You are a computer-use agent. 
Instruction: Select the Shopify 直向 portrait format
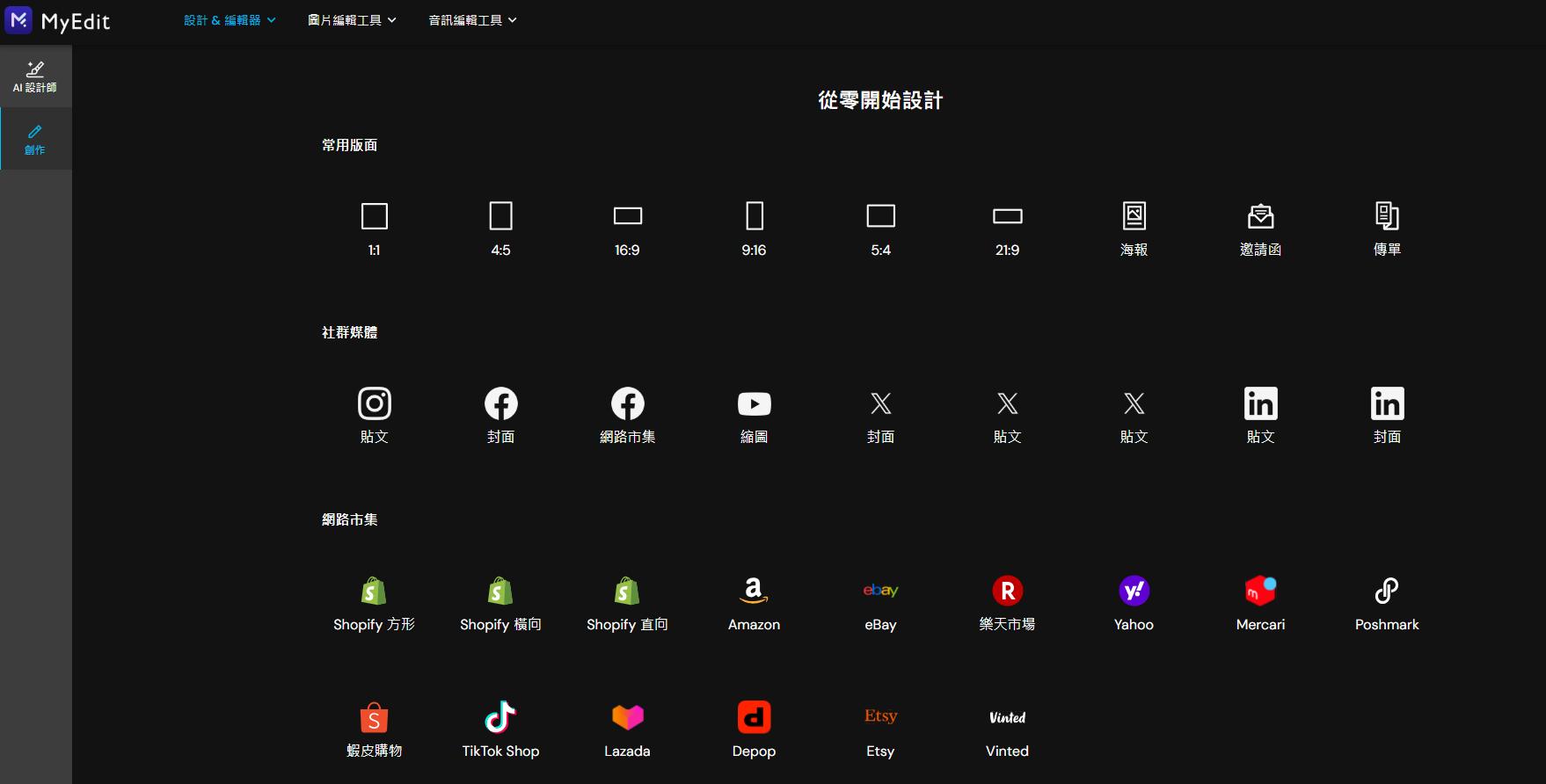(628, 604)
